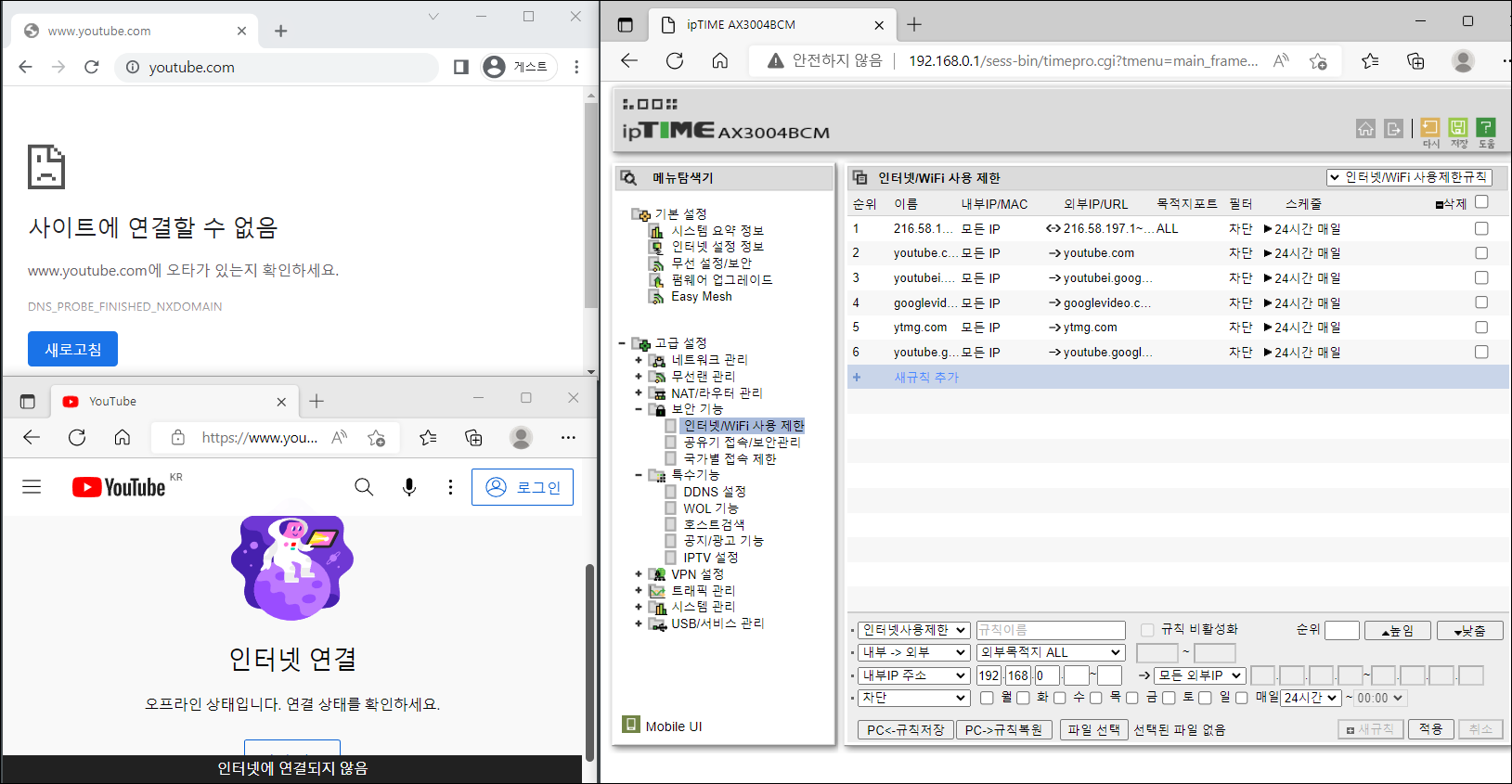Click the not-secure warning icon in ipTIME address bar
Image resolution: width=1512 pixels, height=784 pixels.
(x=776, y=60)
